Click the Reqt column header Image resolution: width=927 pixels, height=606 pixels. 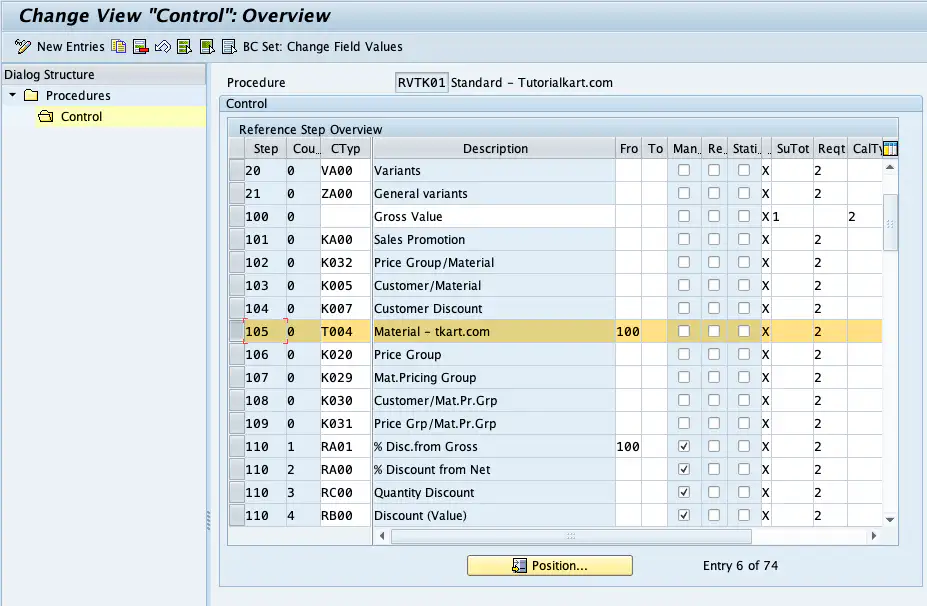pos(831,148)
